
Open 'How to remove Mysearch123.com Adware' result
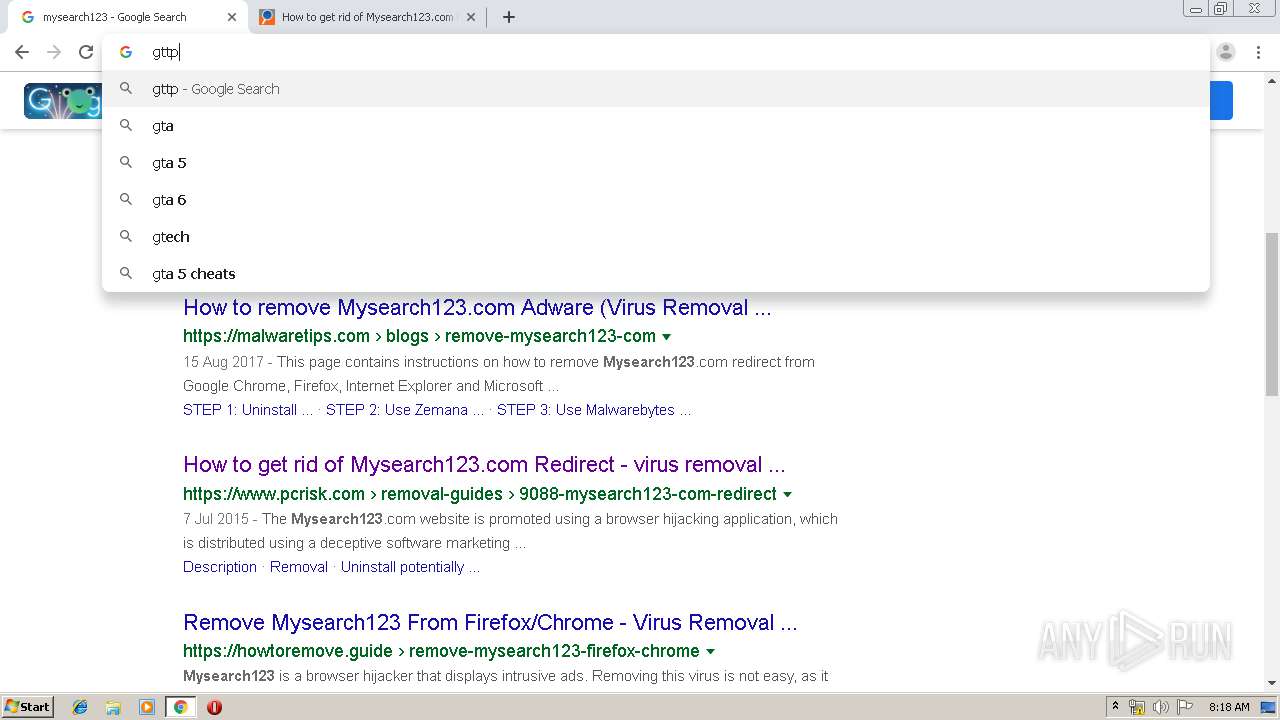coord(477,308)
